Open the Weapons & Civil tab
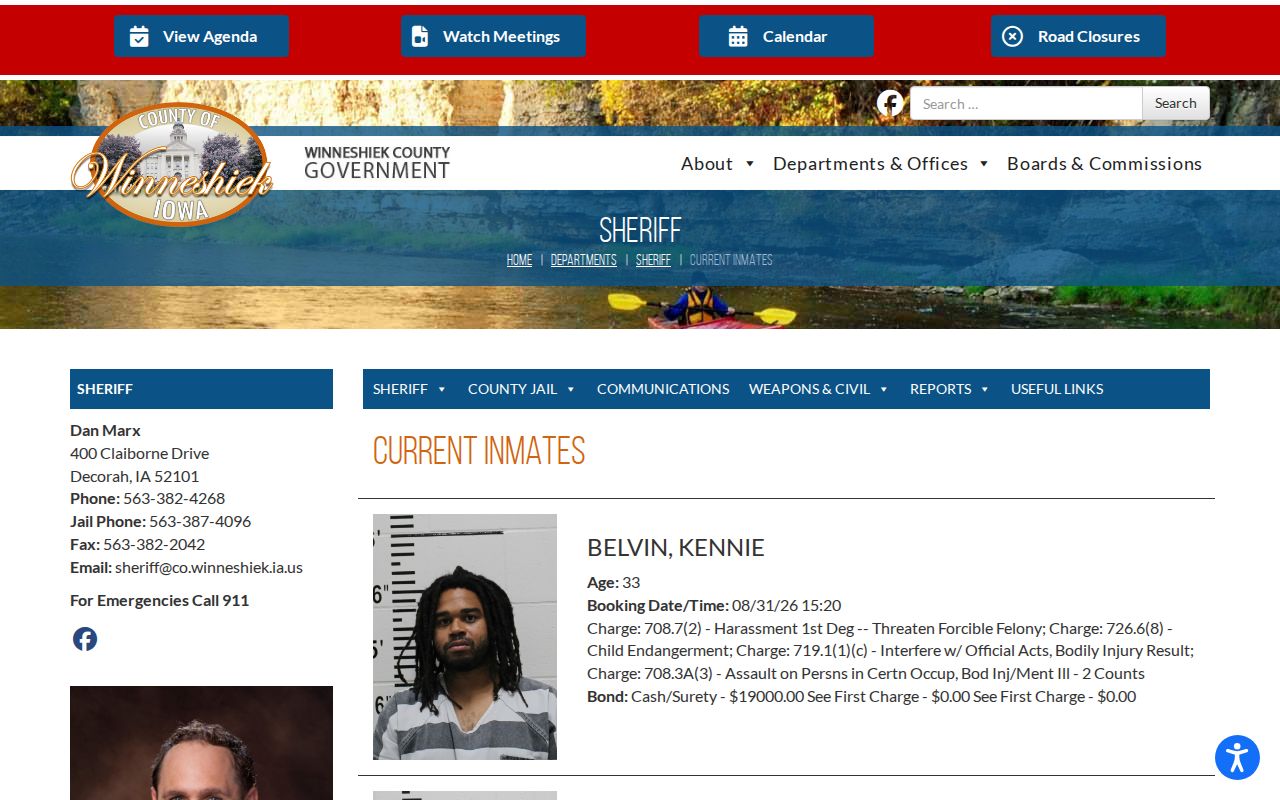Screen dimensions: 1280x800 tap(809, 389)
